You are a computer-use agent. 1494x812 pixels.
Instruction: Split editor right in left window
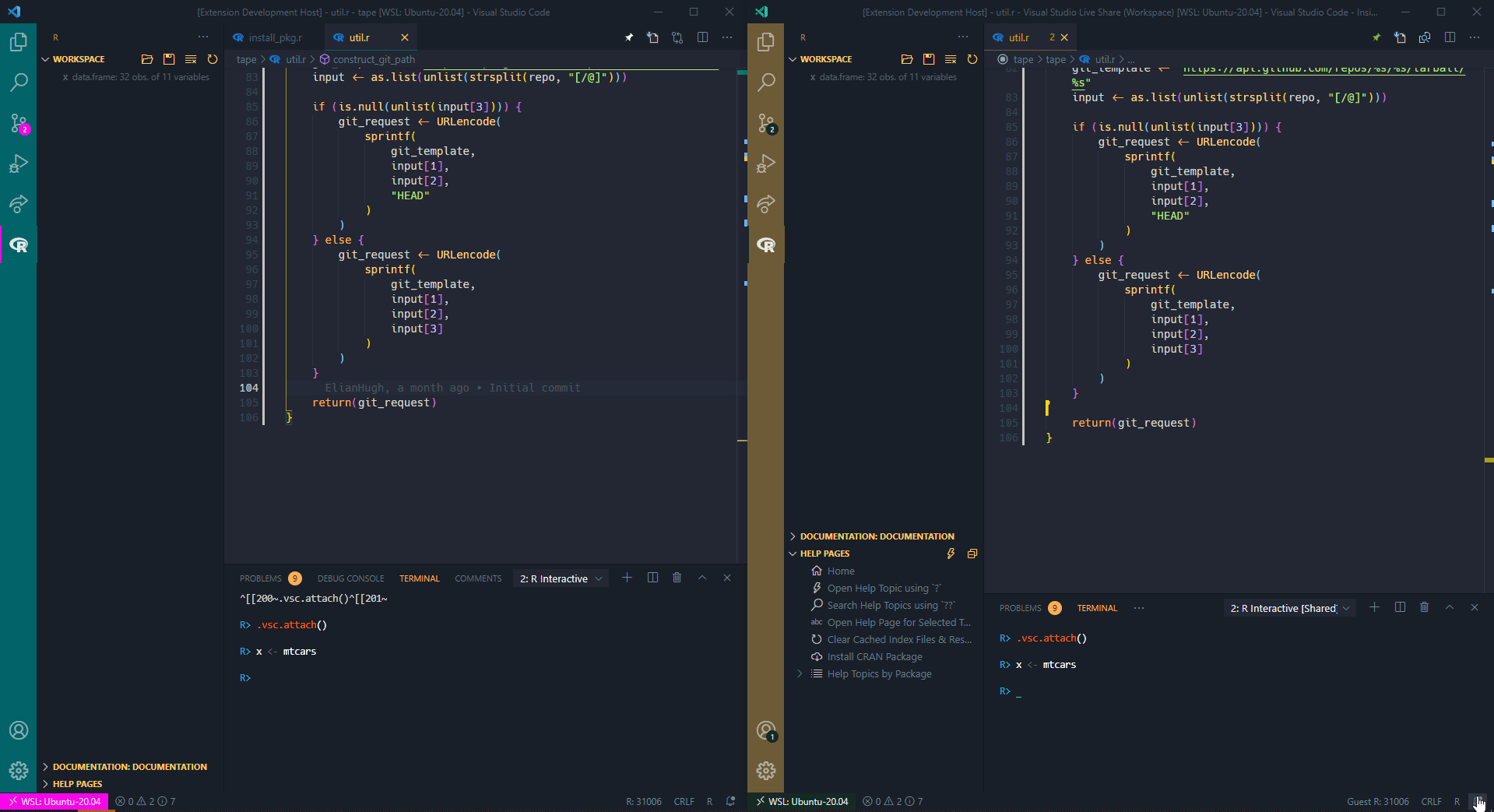(702, 37)
